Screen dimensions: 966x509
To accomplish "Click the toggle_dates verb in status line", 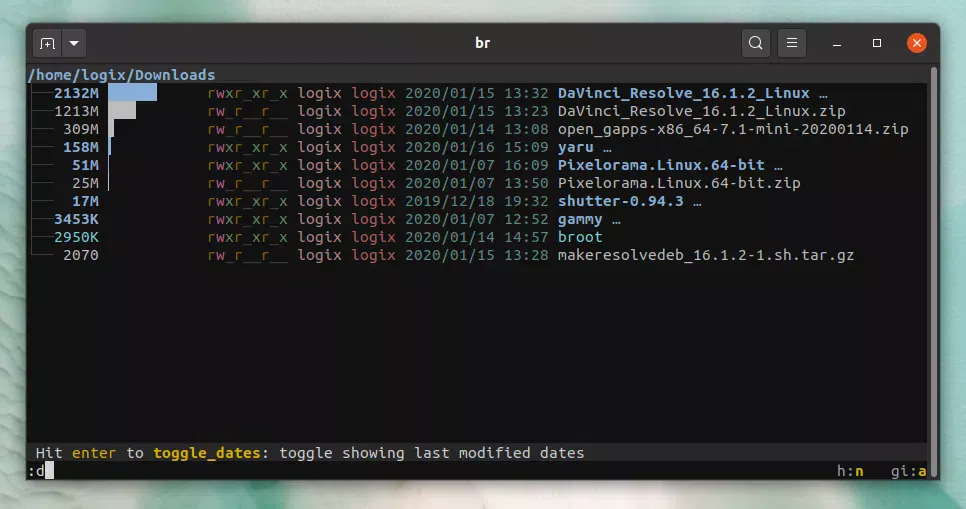I will click(x=207, y=453).
